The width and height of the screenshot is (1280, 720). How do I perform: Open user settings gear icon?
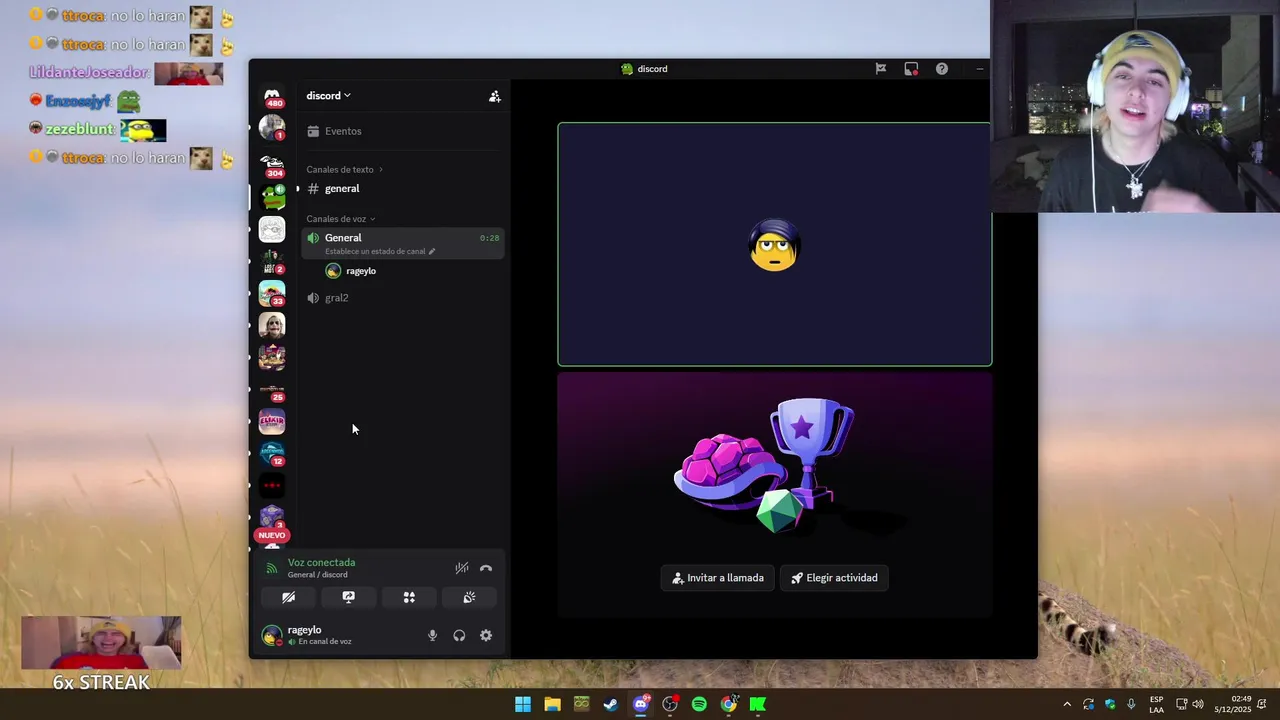[x=486, y=635]
